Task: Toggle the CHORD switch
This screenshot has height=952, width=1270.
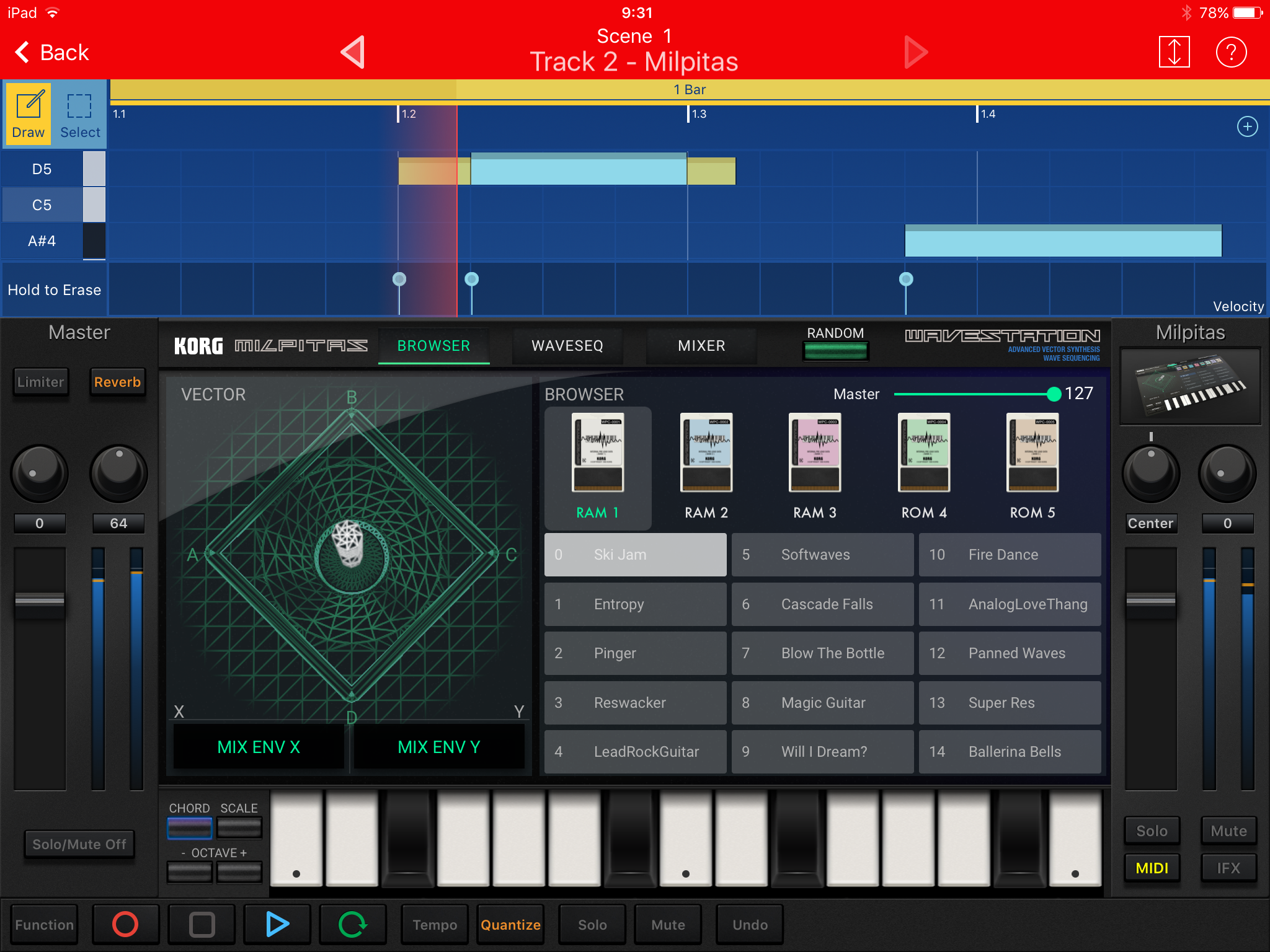Action: point(190,827)
